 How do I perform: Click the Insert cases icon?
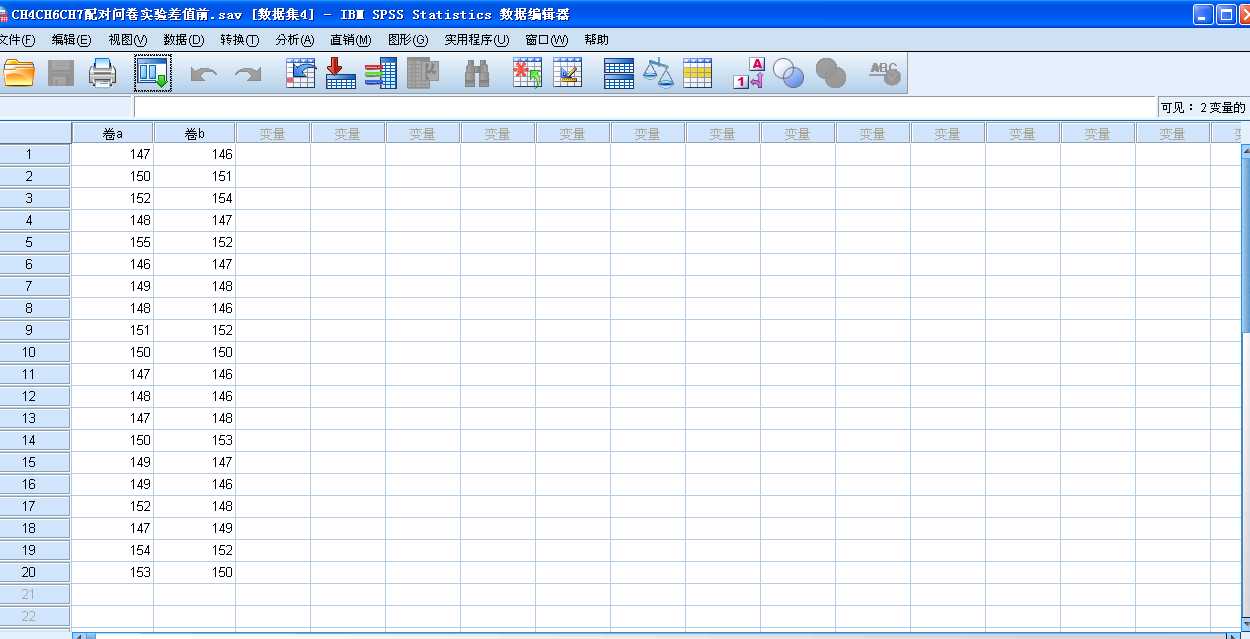click(x=527, y=73)
